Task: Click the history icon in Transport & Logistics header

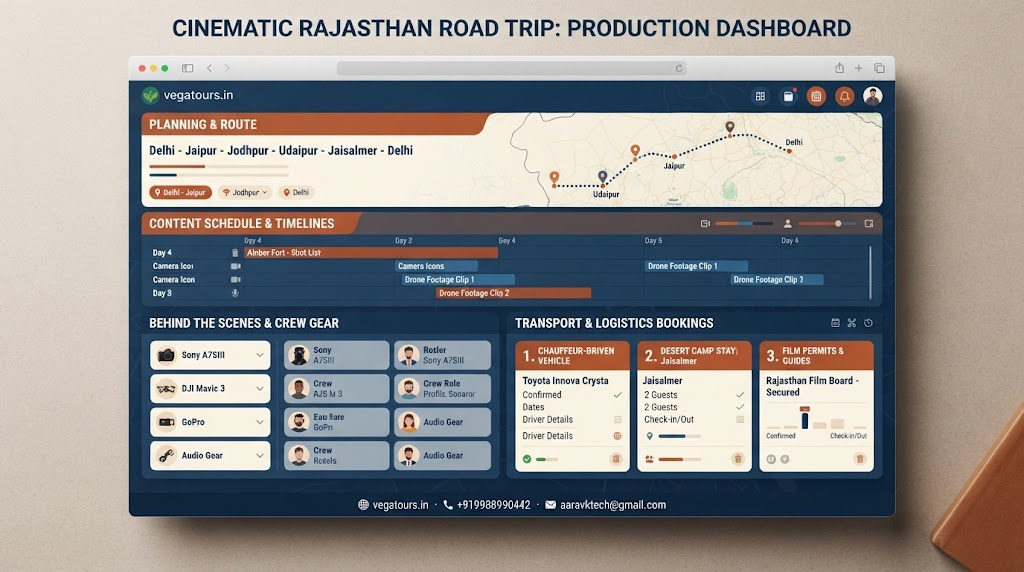Action: tap(868, 323)
